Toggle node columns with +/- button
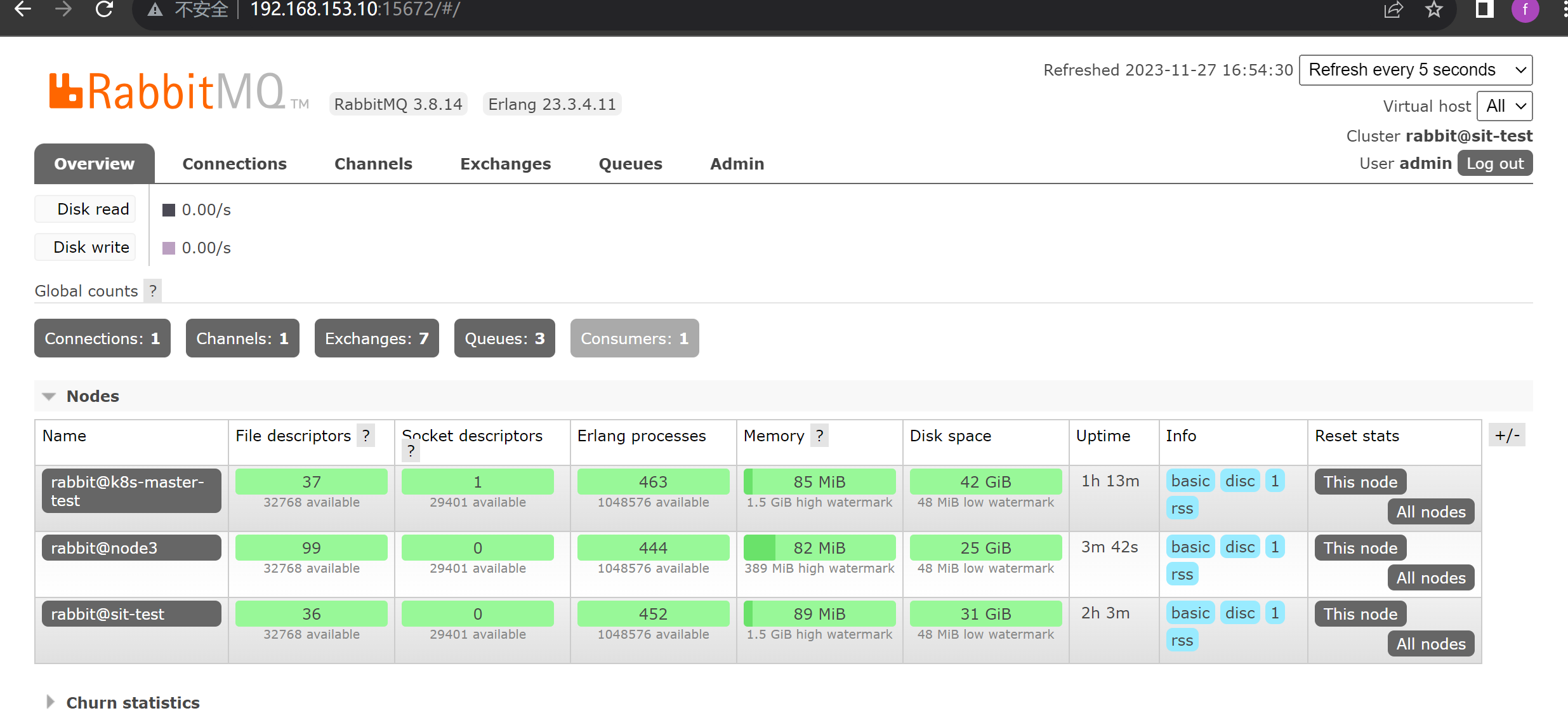The width and height of the screenshot is (1568, 713). click(x=1506, y=436)
